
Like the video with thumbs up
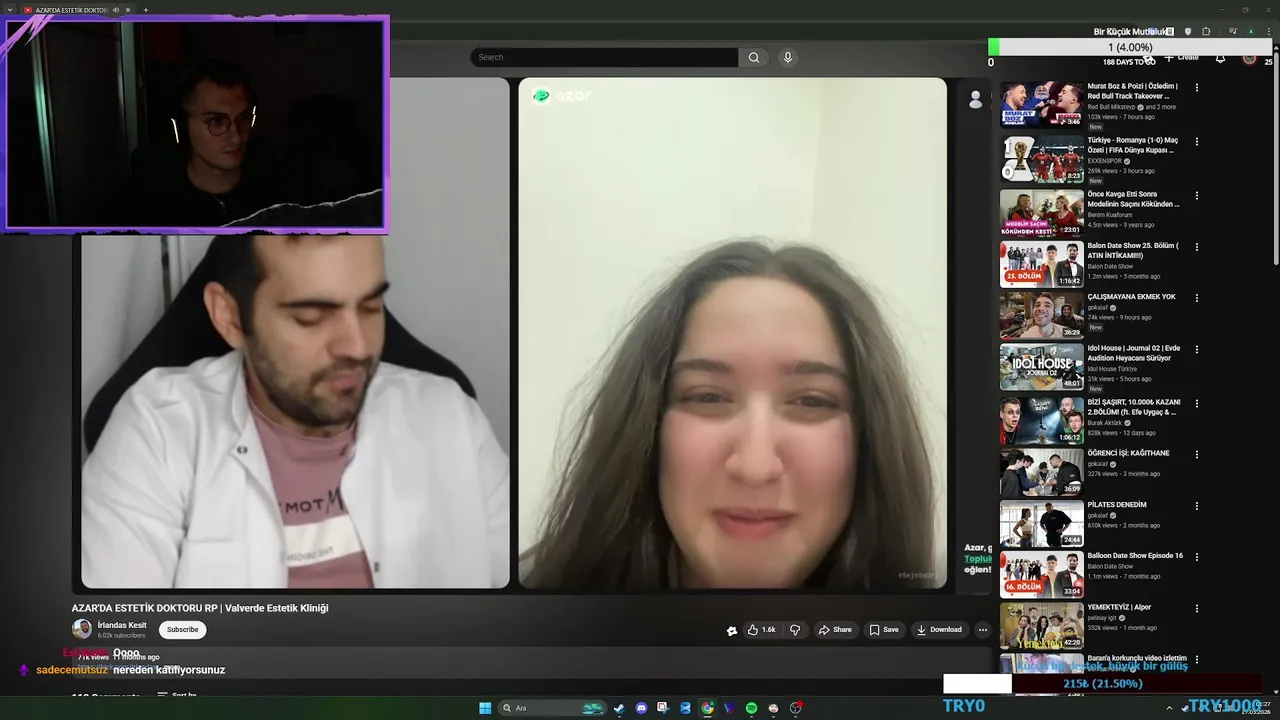click(762, 630)
